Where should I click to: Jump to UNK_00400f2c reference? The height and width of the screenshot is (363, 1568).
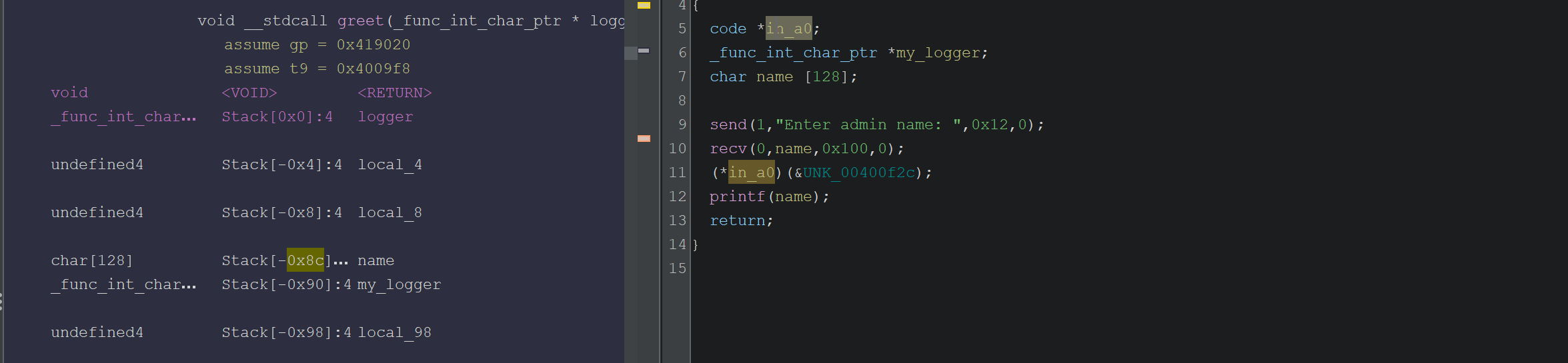[859, 173]
